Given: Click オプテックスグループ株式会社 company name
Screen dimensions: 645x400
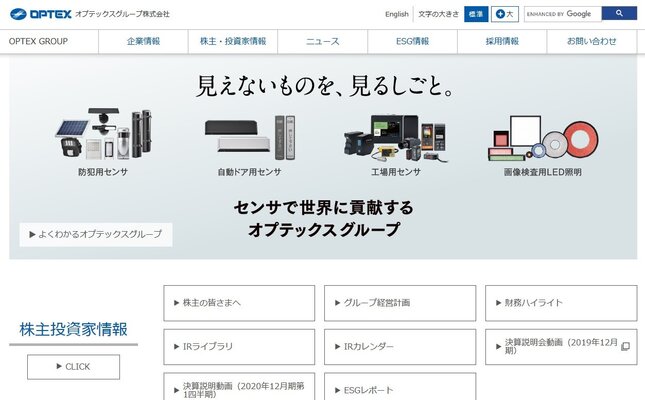Looking at the screenshot, I should pyautogui.click(x=122, y=14).
